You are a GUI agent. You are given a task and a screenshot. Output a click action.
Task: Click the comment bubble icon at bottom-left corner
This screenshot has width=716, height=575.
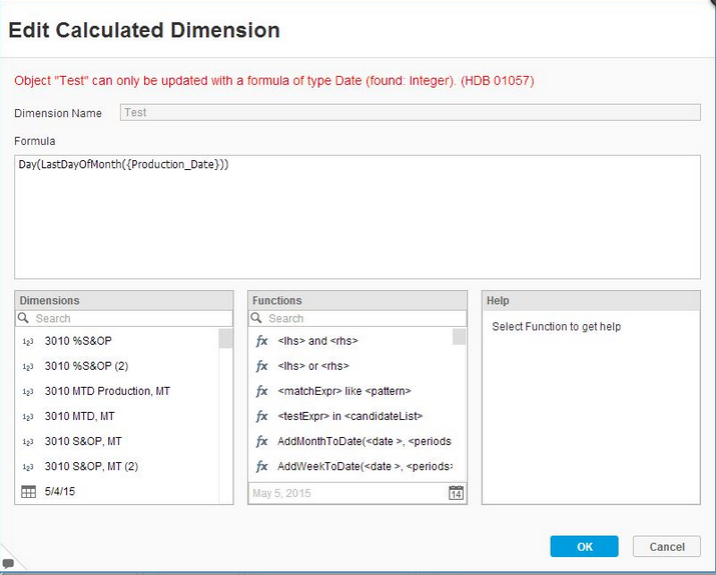tap(8, 563)
